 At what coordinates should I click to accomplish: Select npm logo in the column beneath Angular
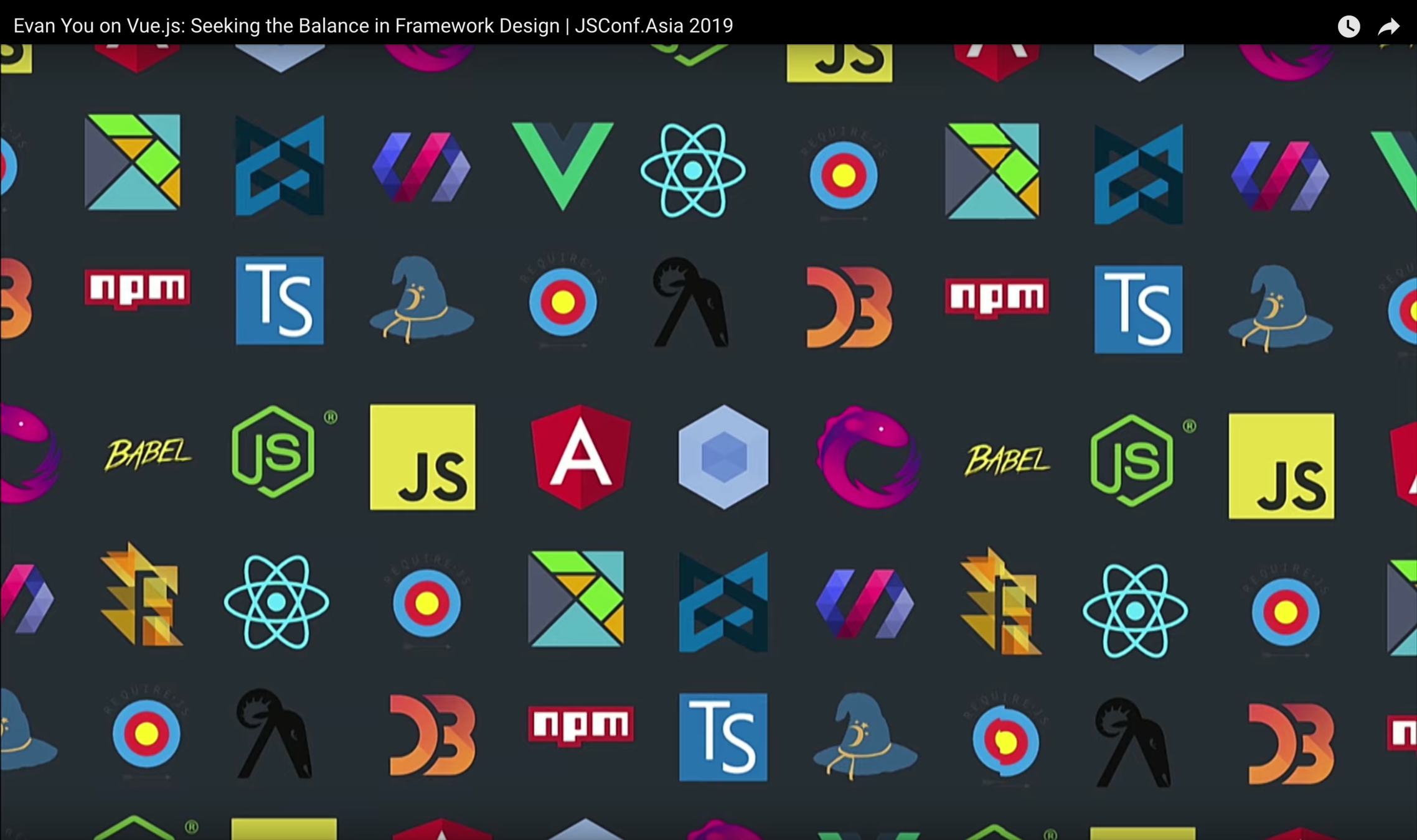[580, 724]
